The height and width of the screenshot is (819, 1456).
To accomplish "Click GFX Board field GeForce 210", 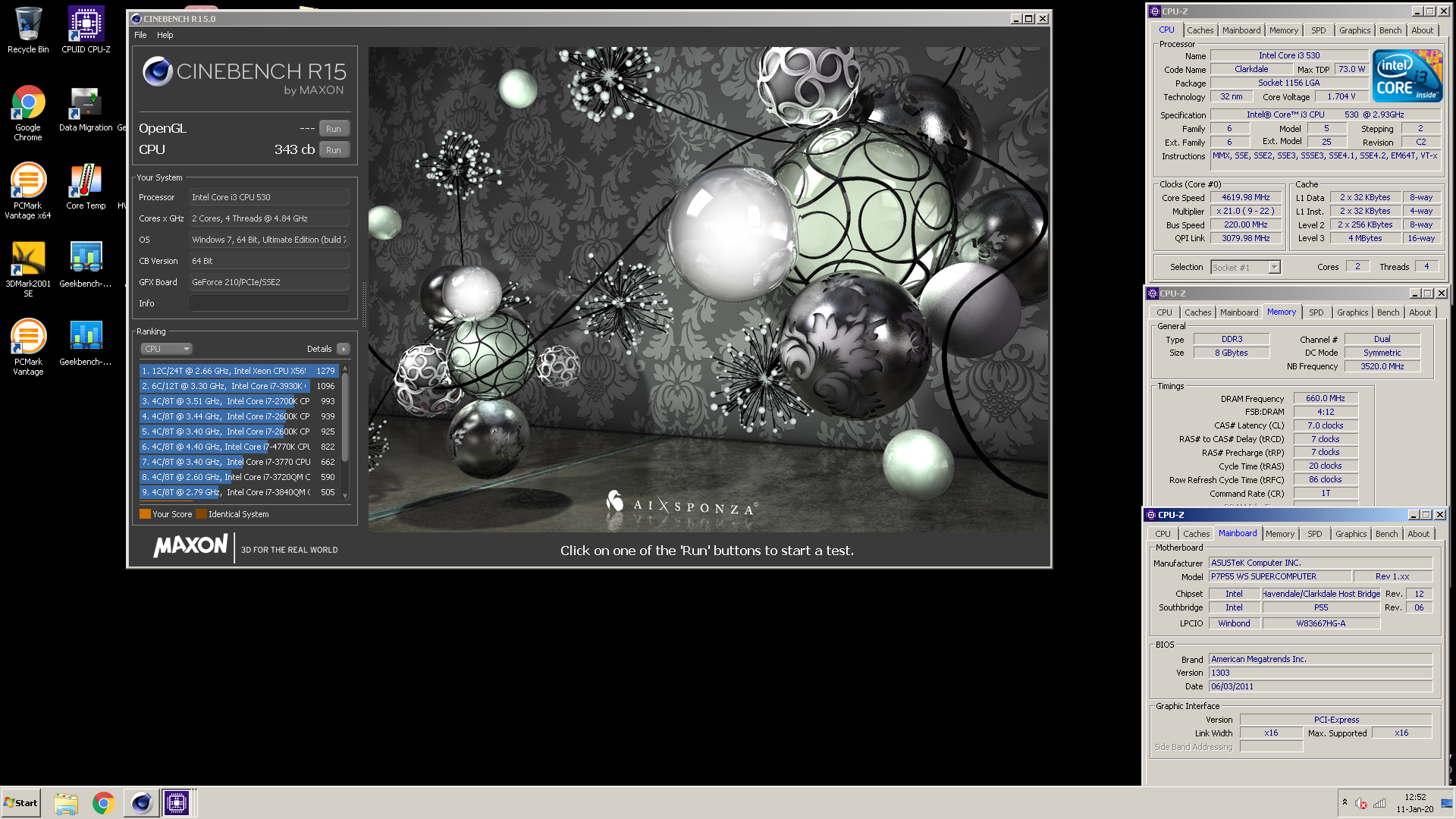I will click(269, 282).
